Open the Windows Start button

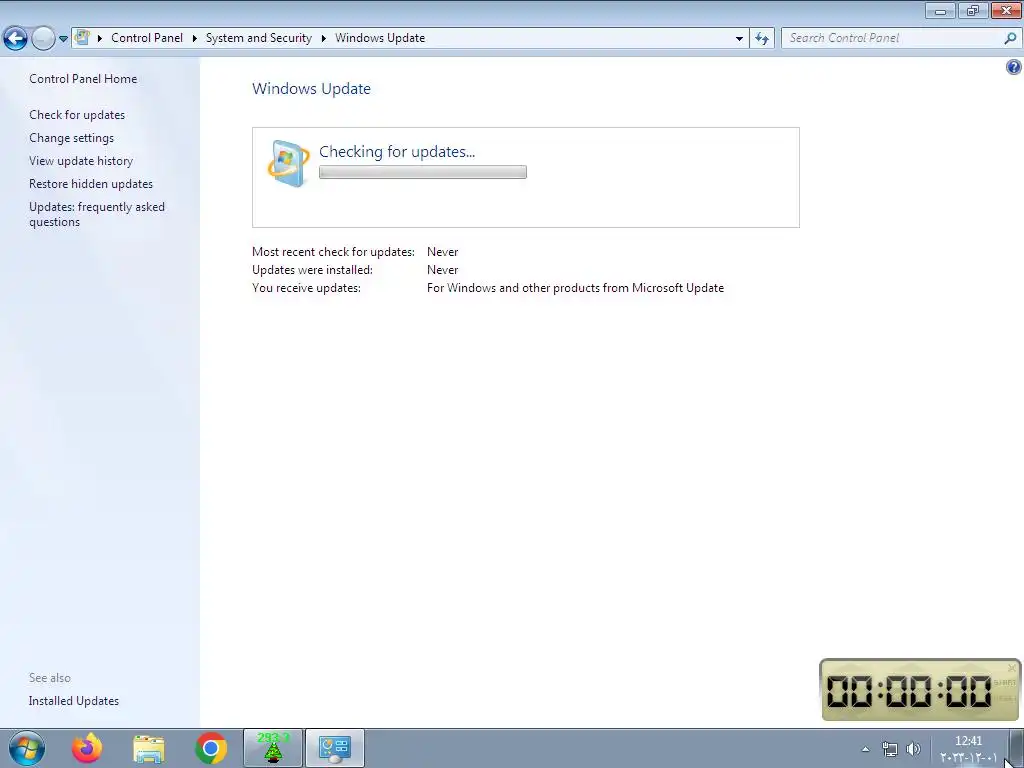point(27,748)
